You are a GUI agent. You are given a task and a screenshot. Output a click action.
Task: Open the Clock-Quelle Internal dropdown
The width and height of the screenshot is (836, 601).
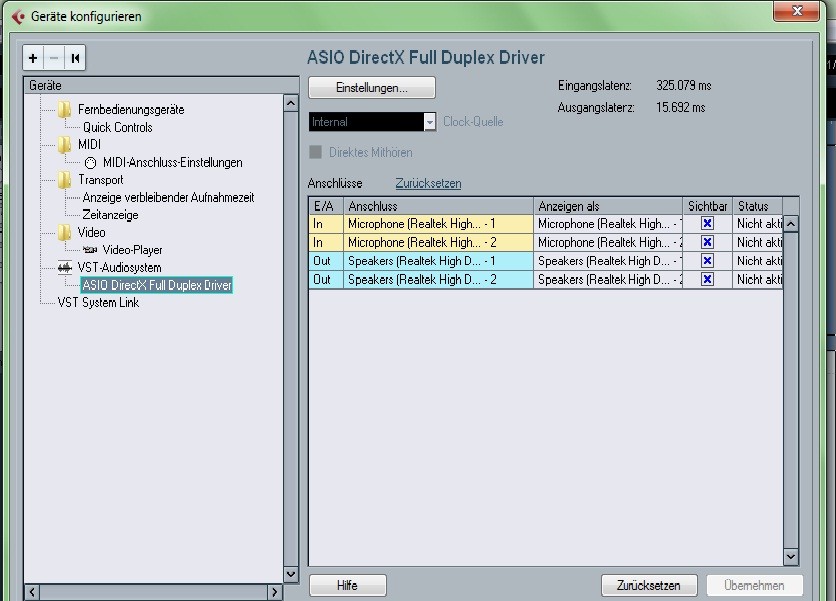372,122
